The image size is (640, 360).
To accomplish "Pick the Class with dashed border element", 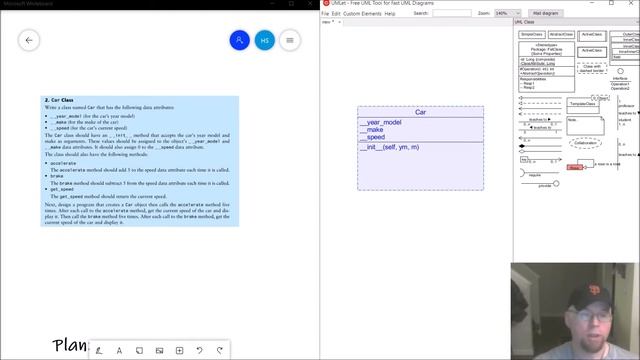I will point(592,69).
